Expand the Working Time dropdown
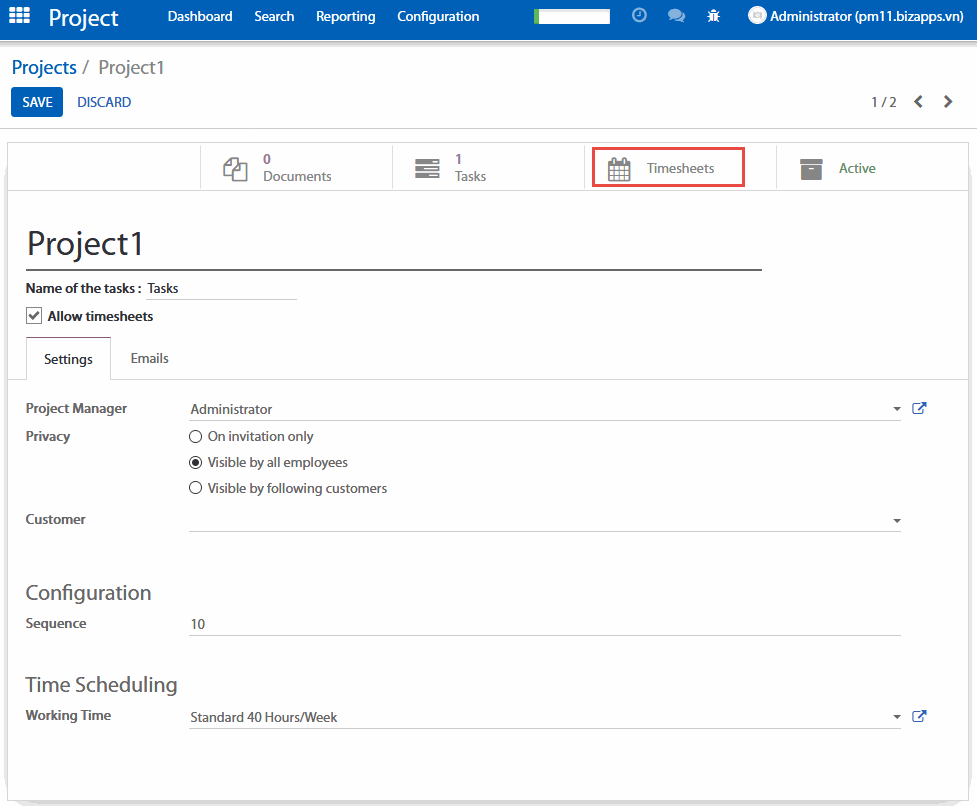The image size is (977, 806). pyautogui.click(x=896, y=717)
